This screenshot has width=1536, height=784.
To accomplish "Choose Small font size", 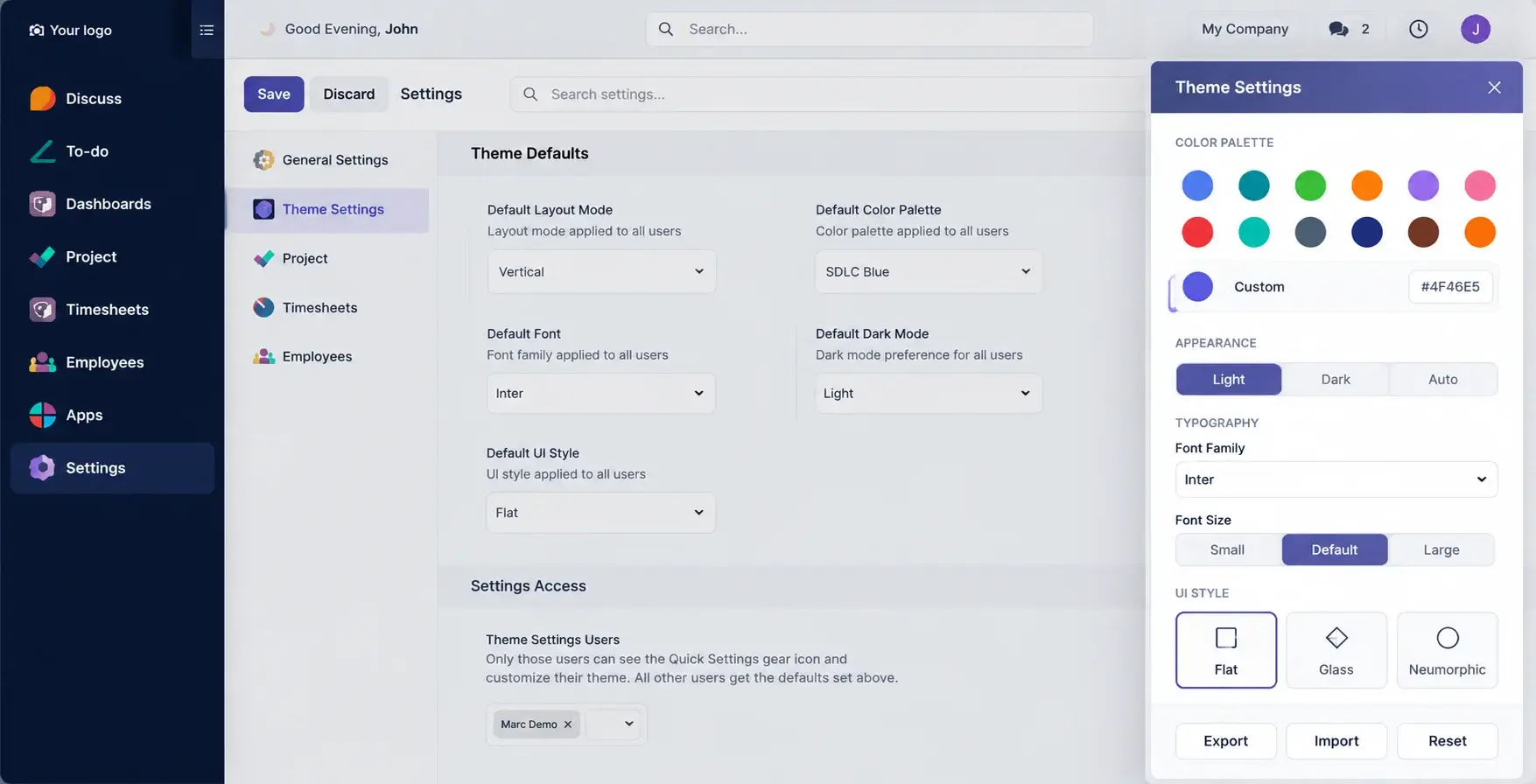I will (x=1227, y=549).
